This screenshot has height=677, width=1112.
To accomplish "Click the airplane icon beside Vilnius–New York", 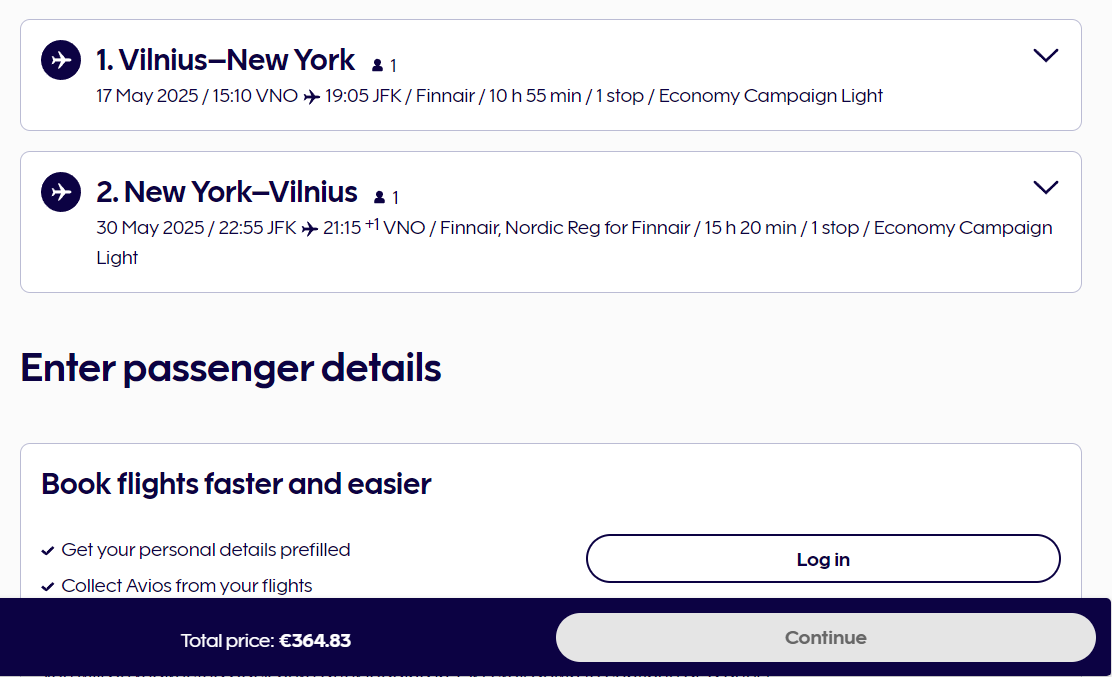I will 61,60.
